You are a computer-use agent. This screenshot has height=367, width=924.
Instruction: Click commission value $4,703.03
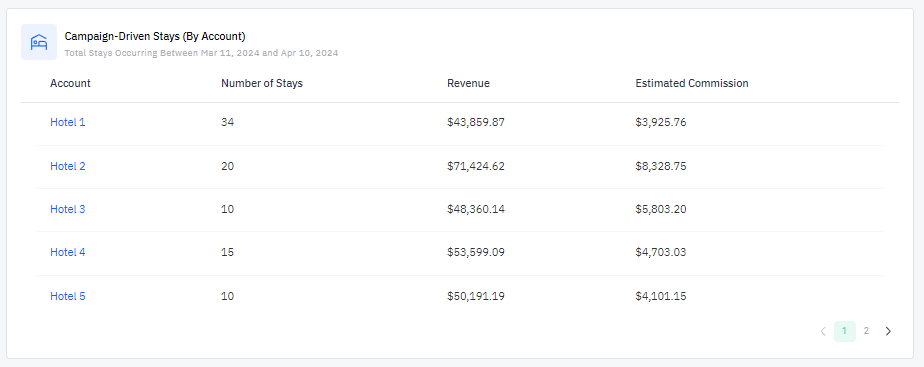click(x=661, y=252)
